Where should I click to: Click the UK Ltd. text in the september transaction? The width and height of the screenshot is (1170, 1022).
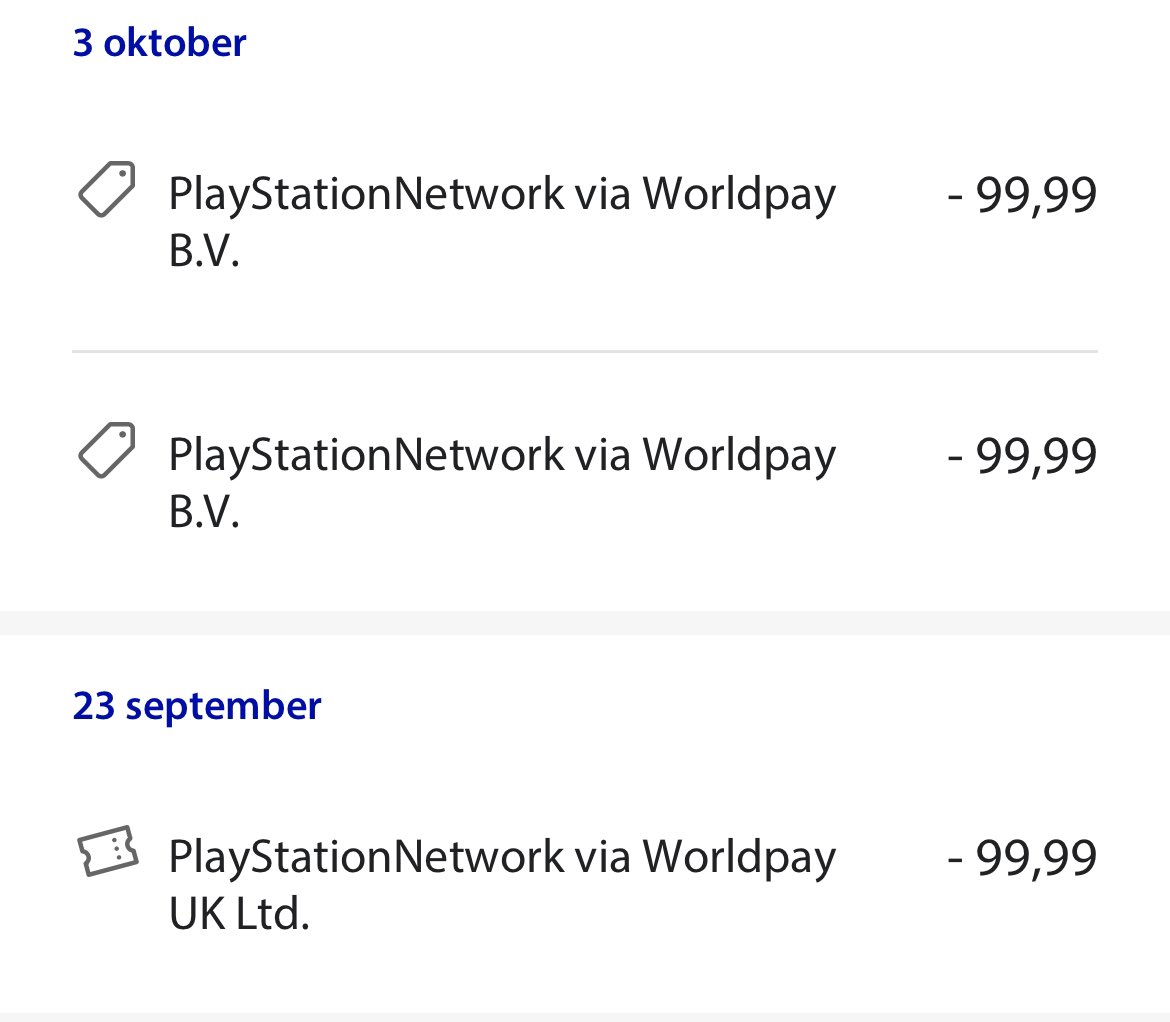click(239, 913)
